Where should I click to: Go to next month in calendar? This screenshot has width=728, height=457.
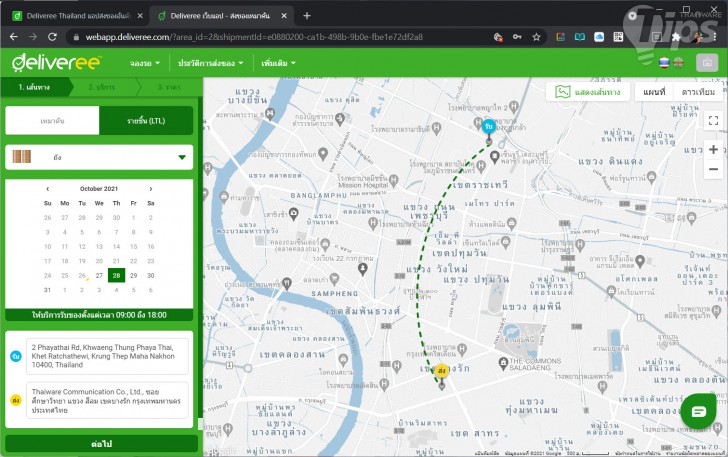tap(150, 189)
